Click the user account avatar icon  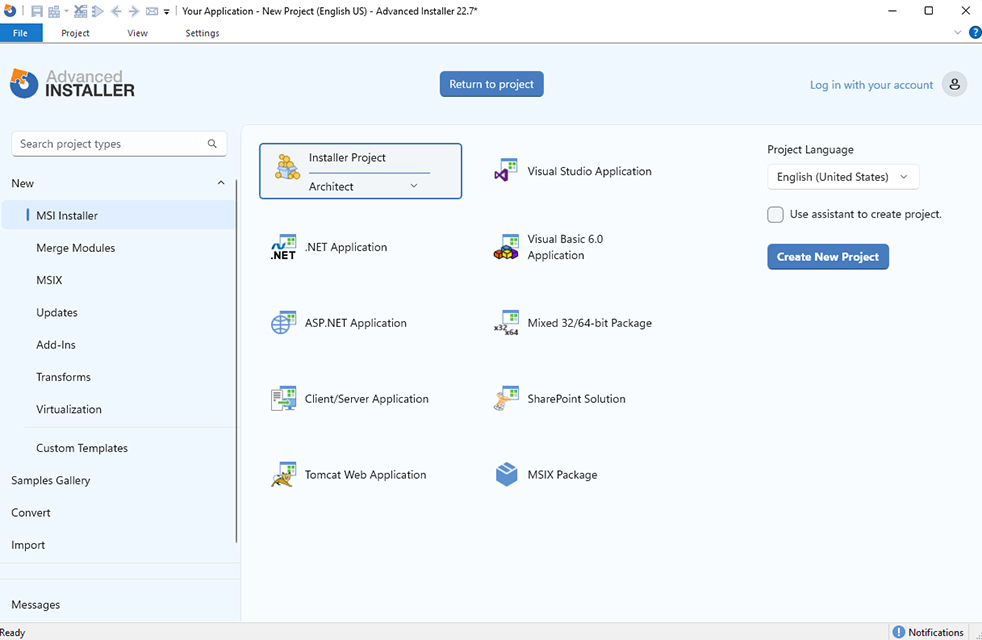pyautogui.click(x=955, y=85)
